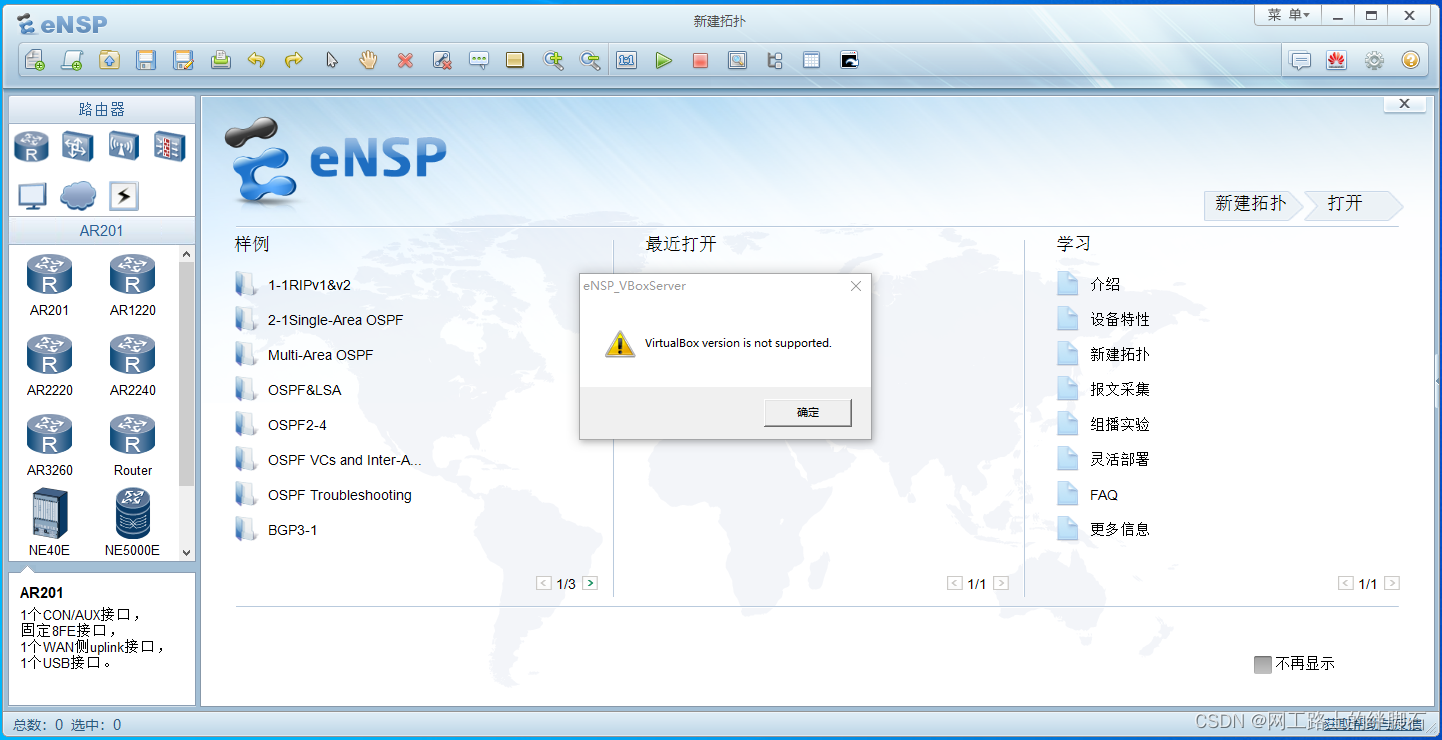Select the WLAN device category icon
The width and height of the screenshot is (1442, 740).
(124, 147)
